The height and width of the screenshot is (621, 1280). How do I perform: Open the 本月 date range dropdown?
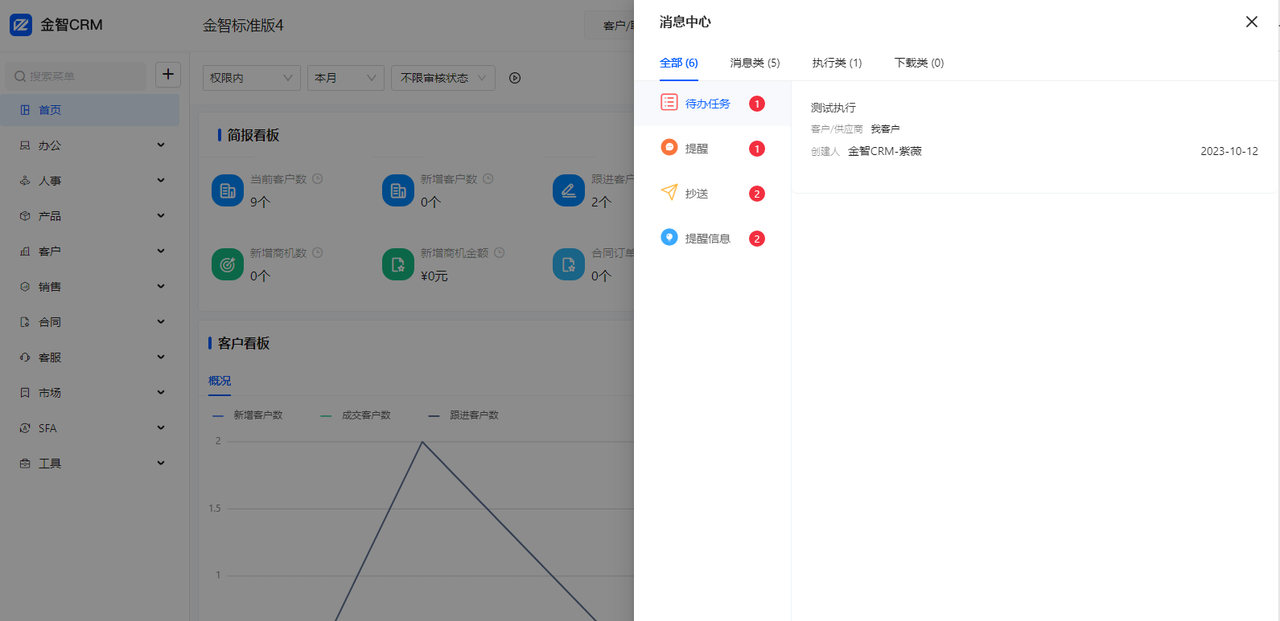tap(346, 78)
